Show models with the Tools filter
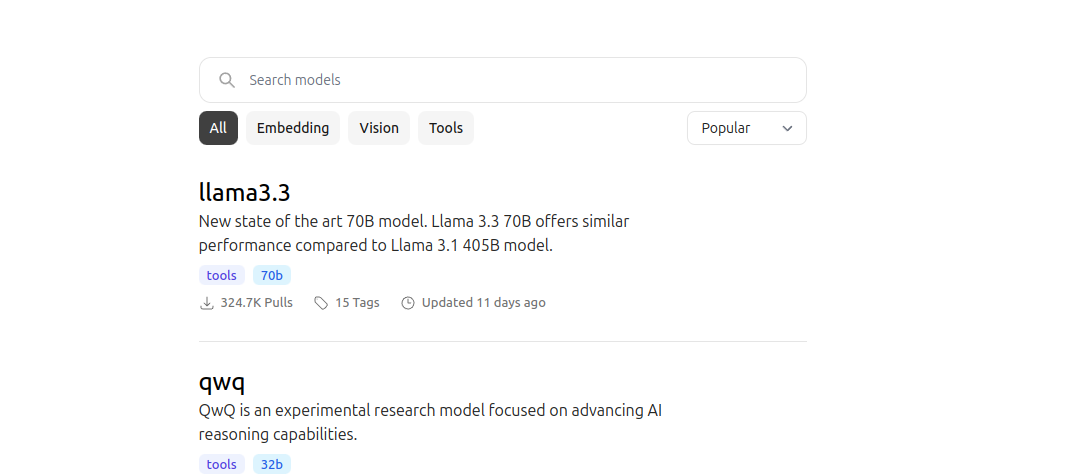 [x=446, y=128]
